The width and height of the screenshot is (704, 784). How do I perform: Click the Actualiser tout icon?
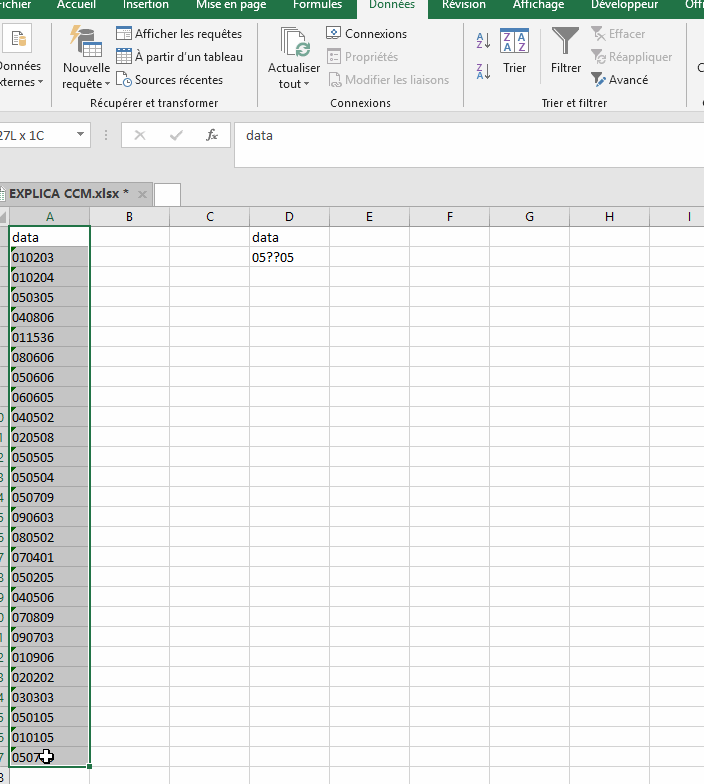point(295,42)
